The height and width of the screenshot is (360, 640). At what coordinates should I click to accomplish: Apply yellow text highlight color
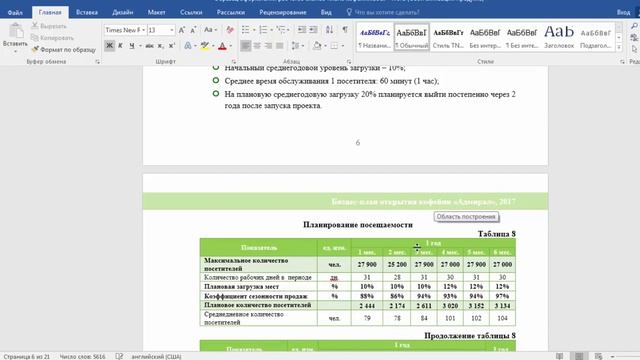point(205,46)
